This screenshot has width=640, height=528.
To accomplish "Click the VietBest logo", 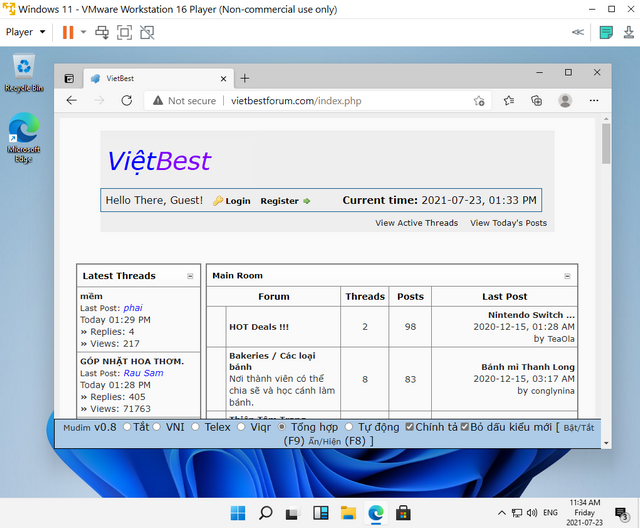I will (x=159, y=161).
